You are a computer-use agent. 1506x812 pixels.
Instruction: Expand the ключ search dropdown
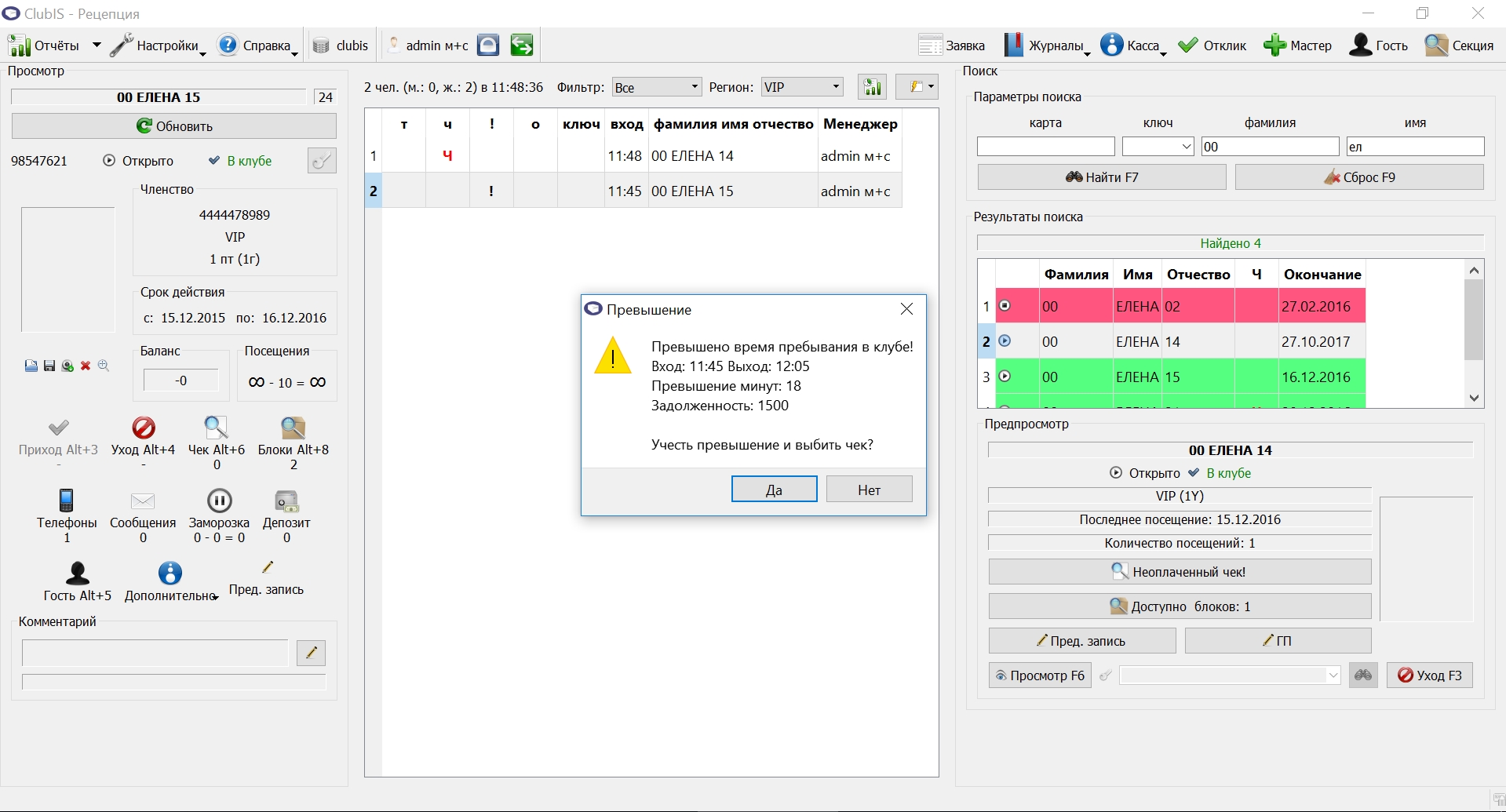[x=1158, y=147]
